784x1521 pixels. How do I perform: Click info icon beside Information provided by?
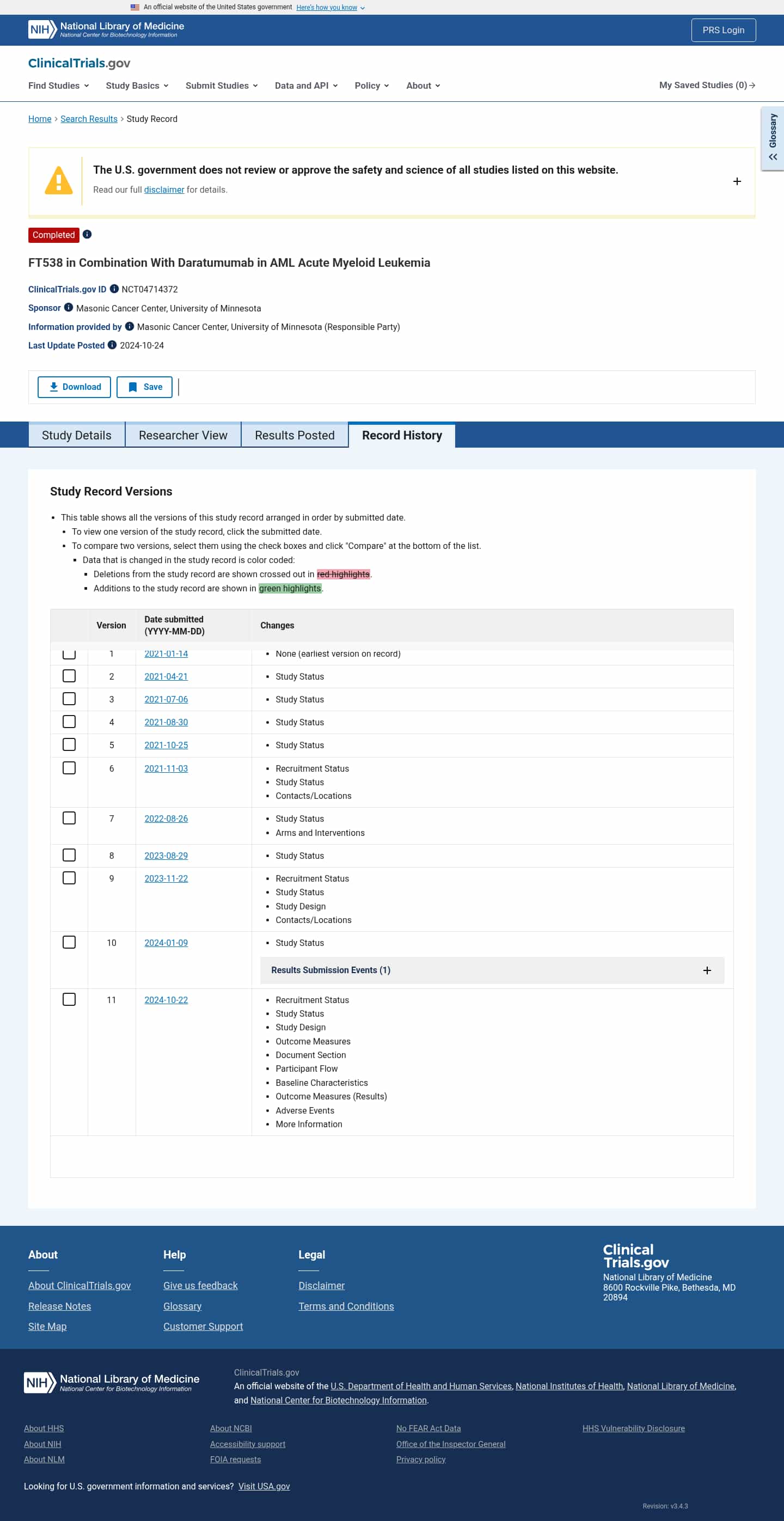(129, 327)
